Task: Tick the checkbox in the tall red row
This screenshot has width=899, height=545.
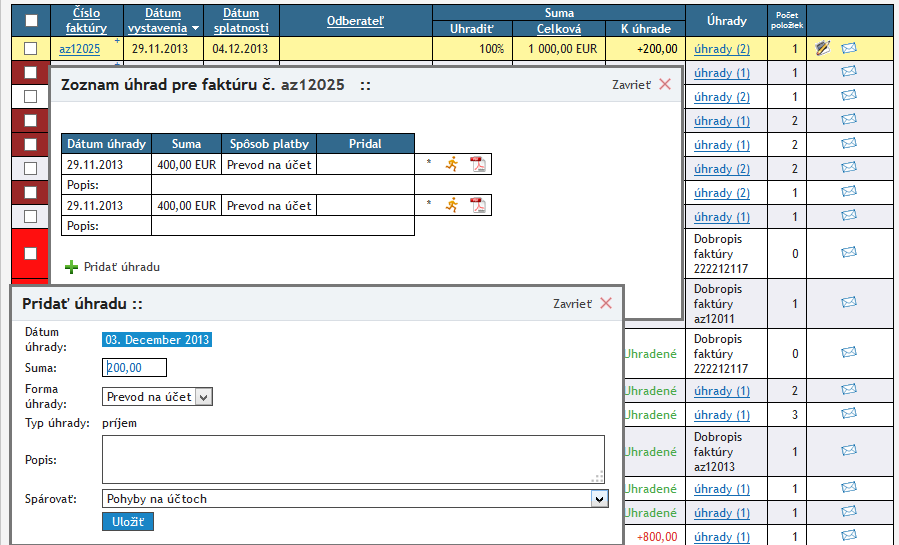Action: (x=31, y=253)
